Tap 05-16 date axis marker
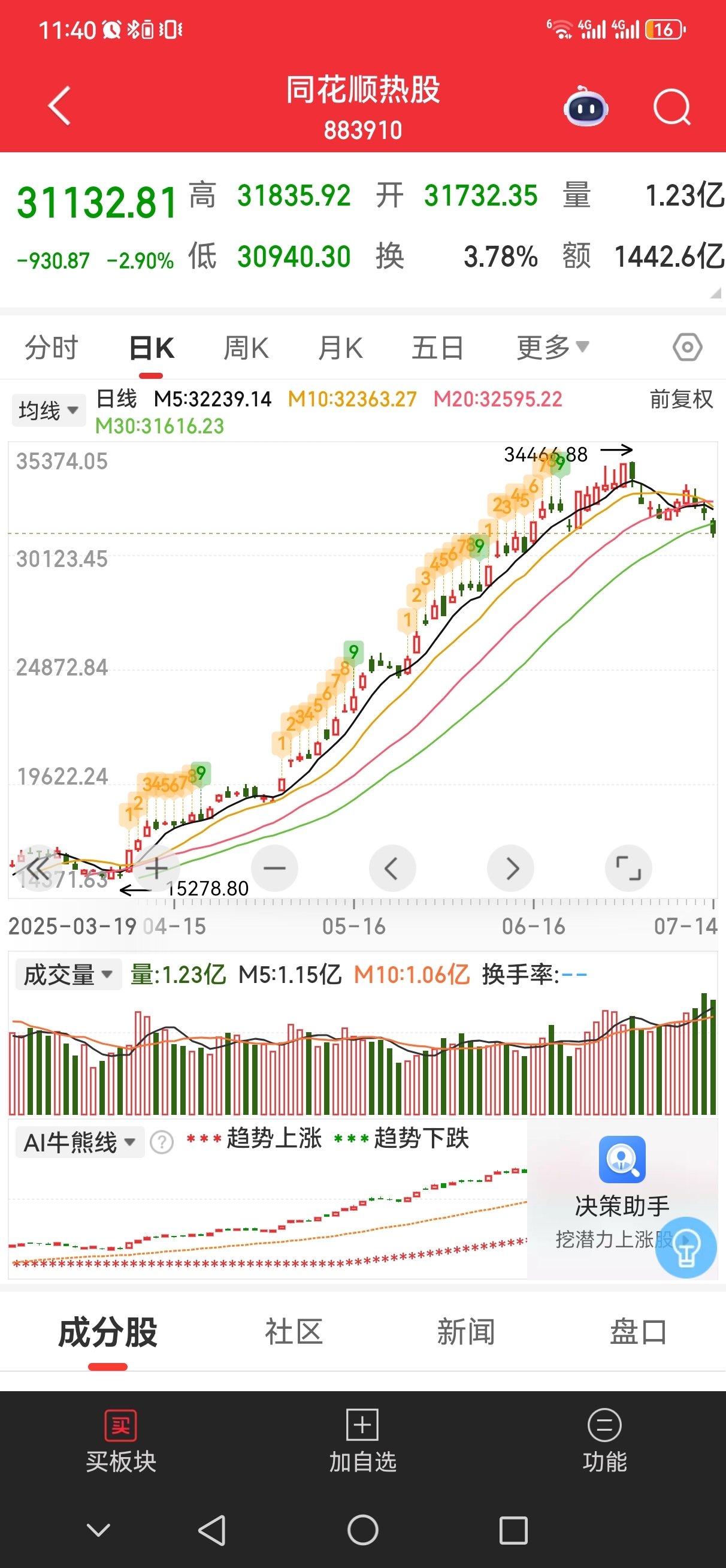726x1568 pixels. 354,927
